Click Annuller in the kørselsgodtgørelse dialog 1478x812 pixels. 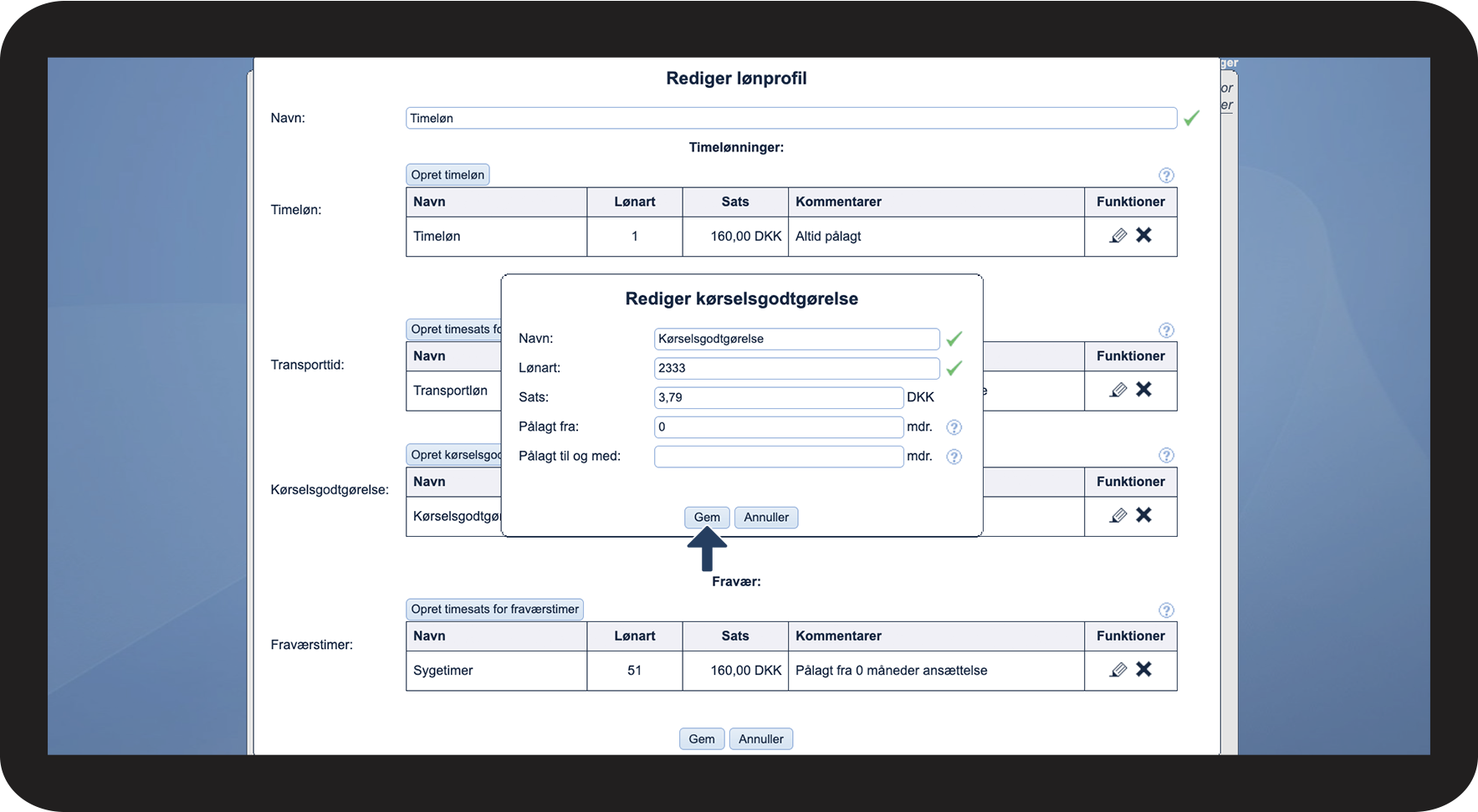(766, 518)
